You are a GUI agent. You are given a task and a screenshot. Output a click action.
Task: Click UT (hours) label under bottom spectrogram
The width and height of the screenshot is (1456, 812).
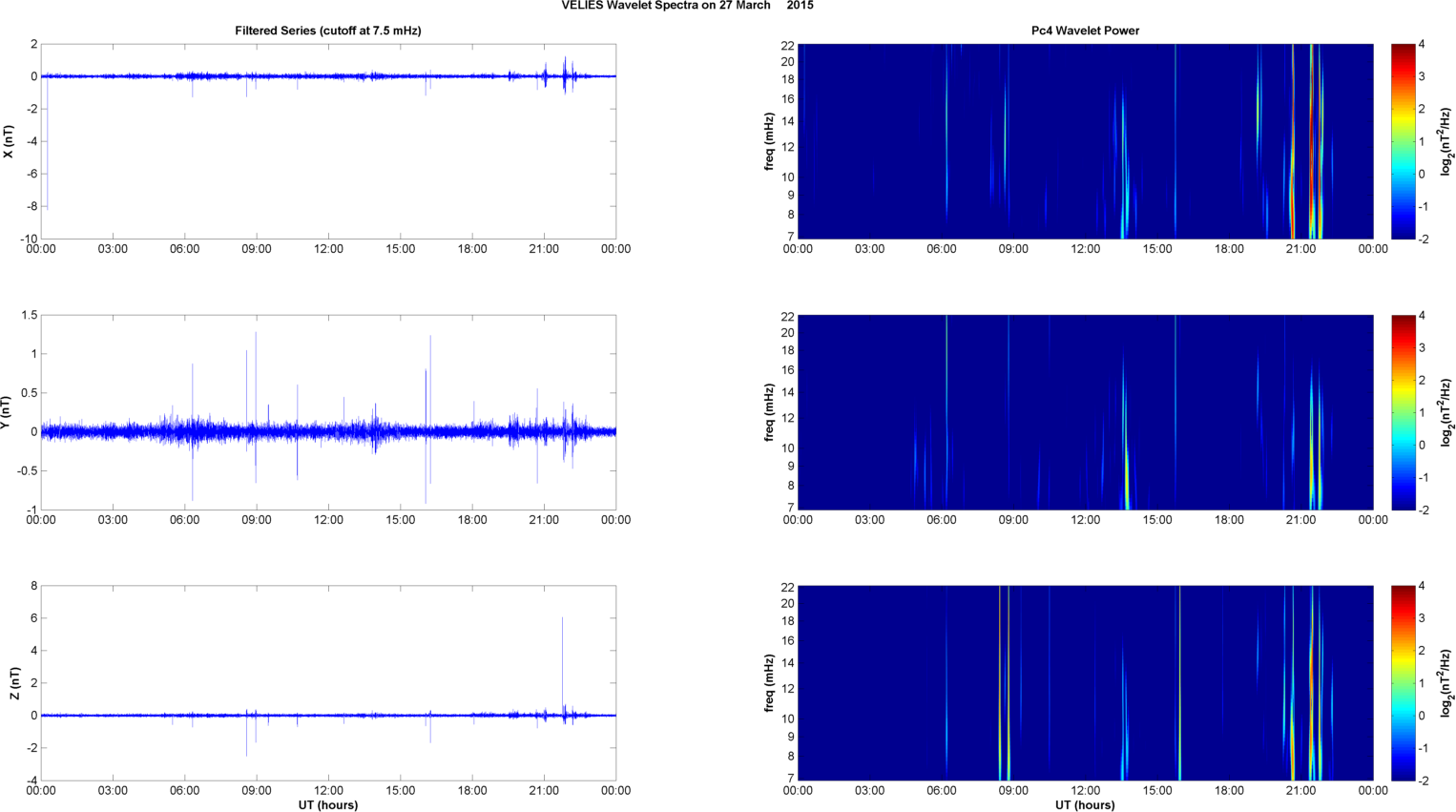click(1085, 804)
